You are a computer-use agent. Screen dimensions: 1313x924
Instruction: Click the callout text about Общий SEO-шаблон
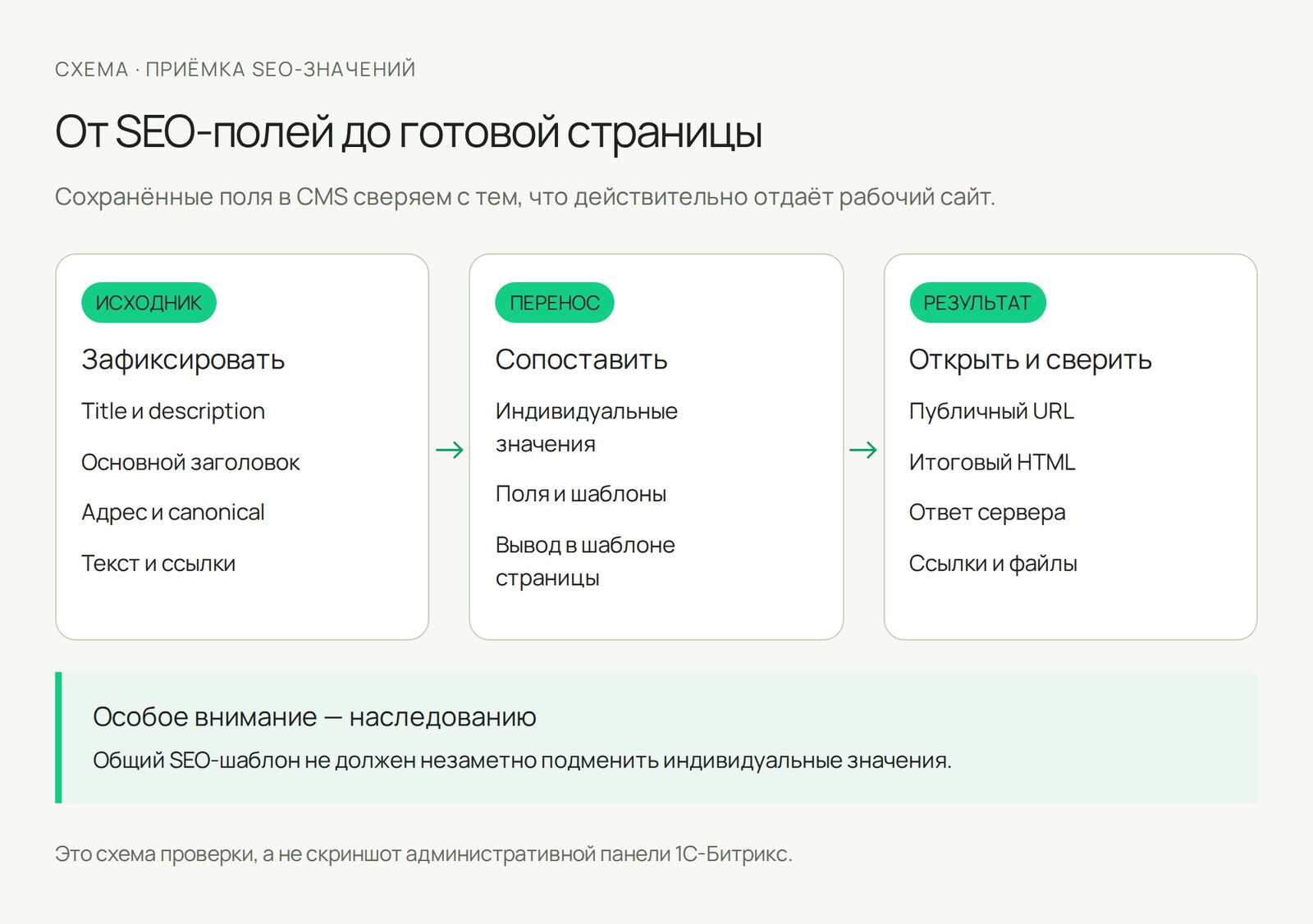(522, 761)
